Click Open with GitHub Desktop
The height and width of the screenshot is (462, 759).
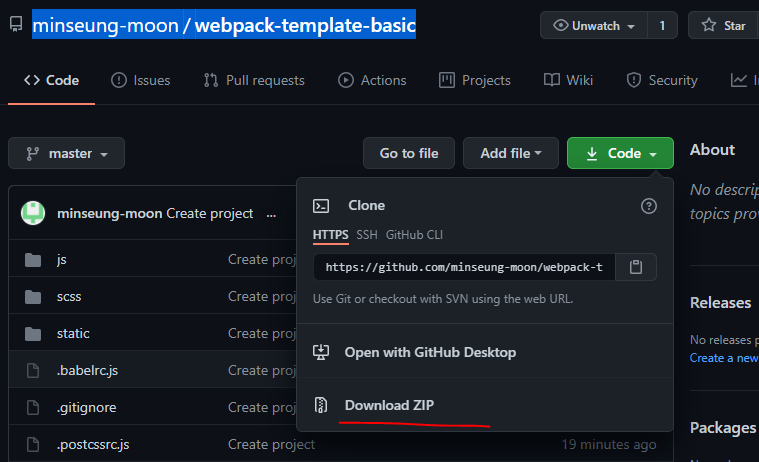[430, 353]
